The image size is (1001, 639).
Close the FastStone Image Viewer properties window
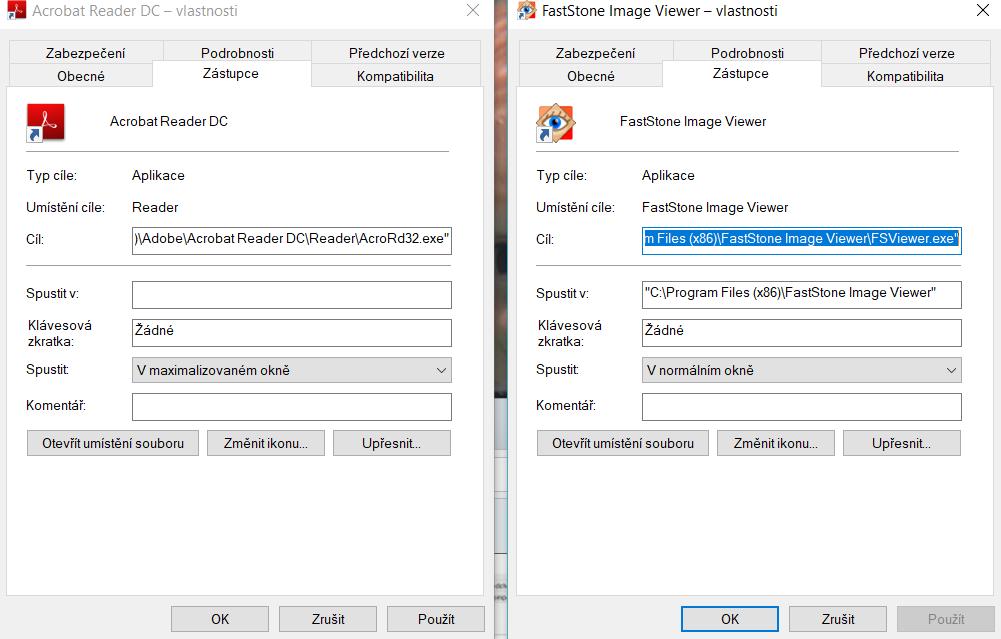click(x=982, y=10)
